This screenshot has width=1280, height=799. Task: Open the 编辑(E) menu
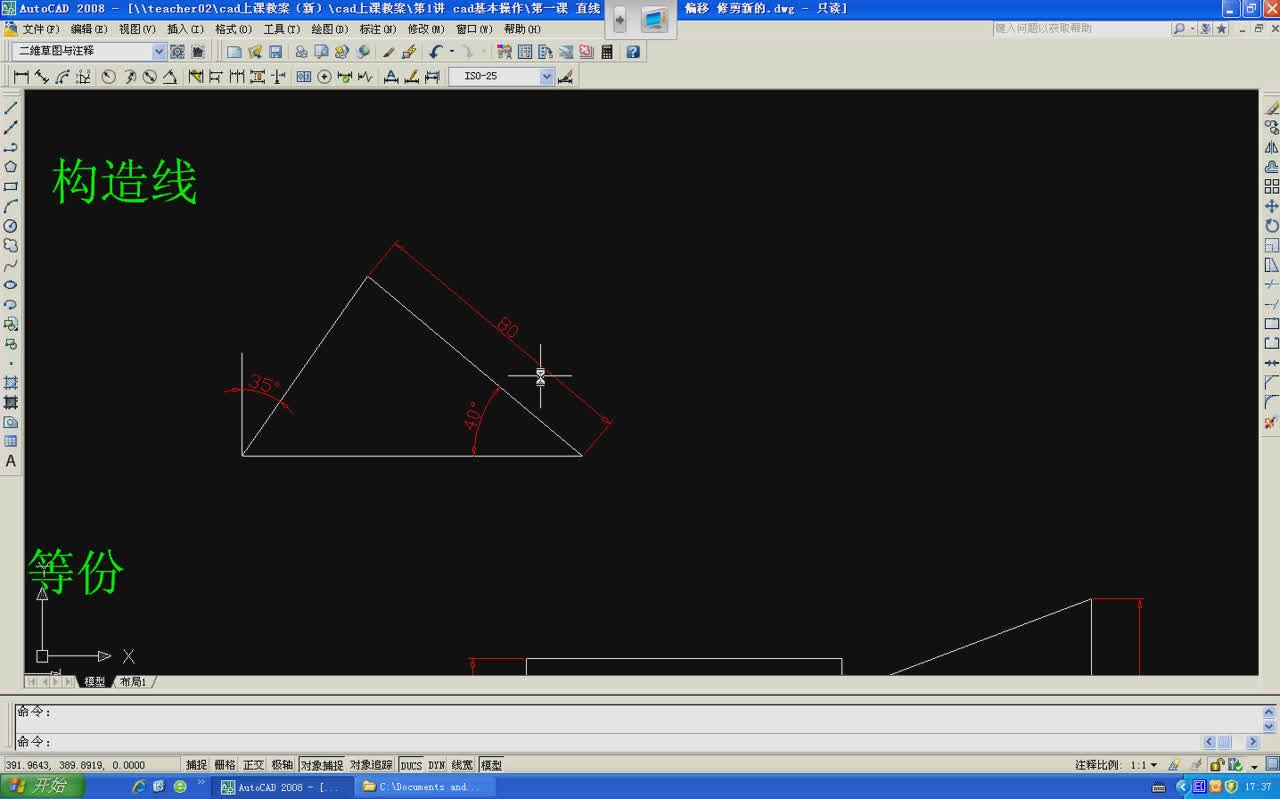[89, 29]
